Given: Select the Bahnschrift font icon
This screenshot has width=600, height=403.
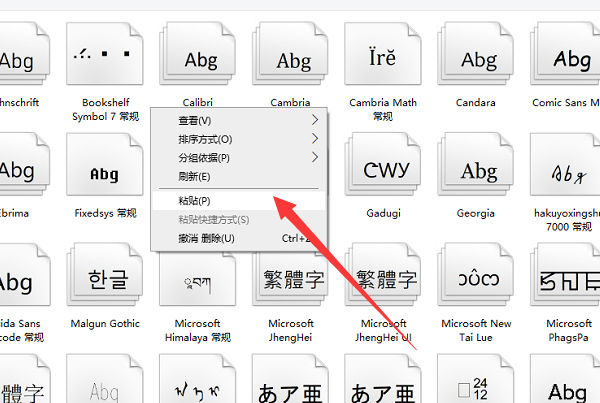Looking at the screenshot, I should click(x=25, y=54).
